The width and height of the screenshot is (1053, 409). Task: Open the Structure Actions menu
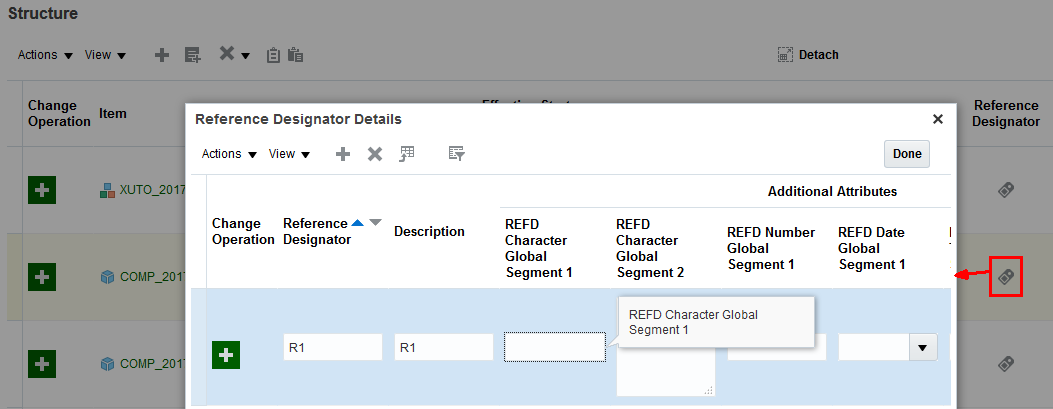tap(45, 55)
